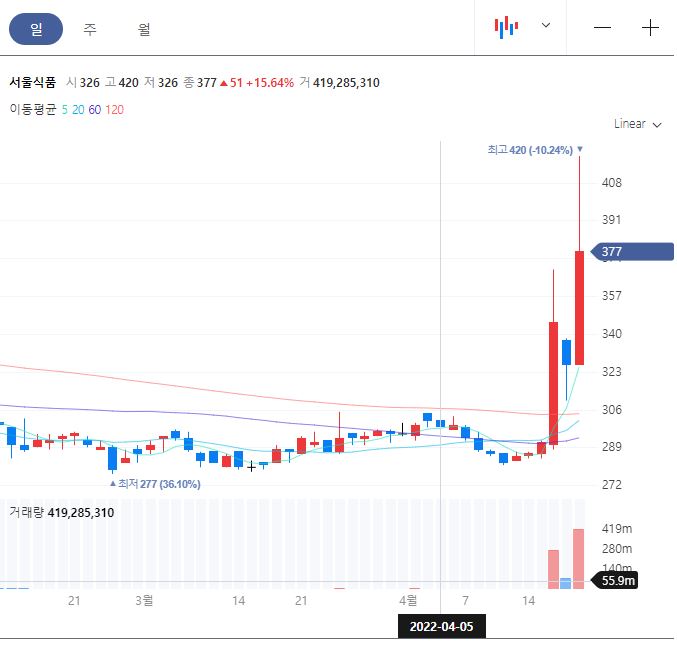
Task: Click the +15.64% change value
Action: click(270, 82)
